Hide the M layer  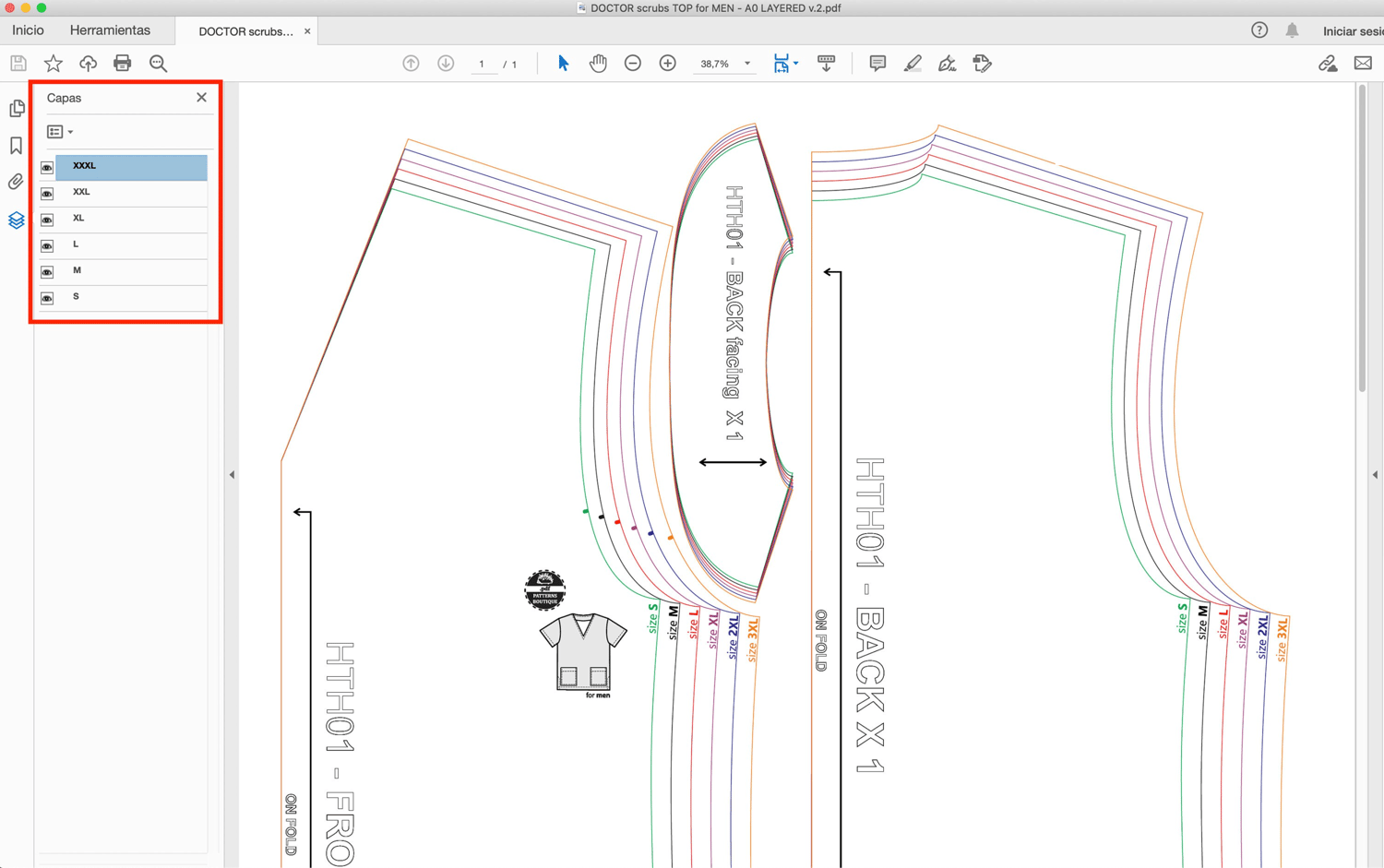[47, 272]
